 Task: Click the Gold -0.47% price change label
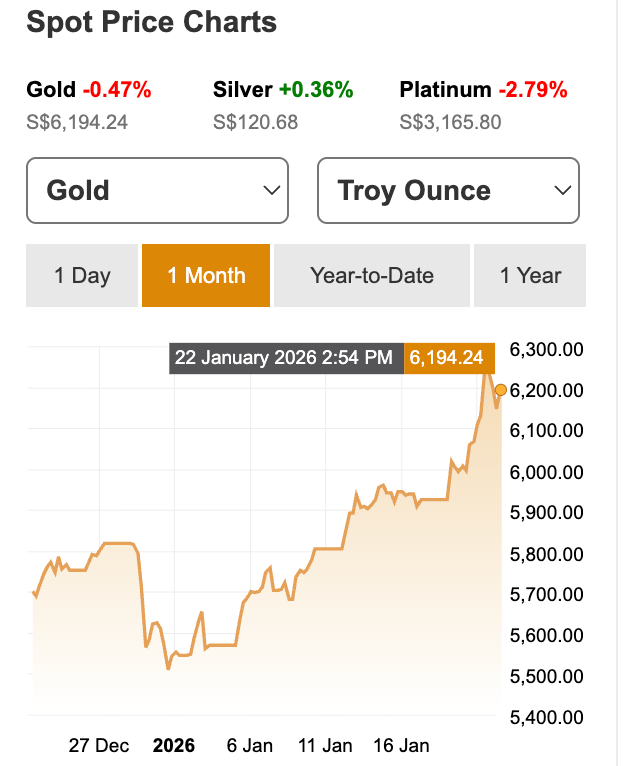click(x=89, y=90)
